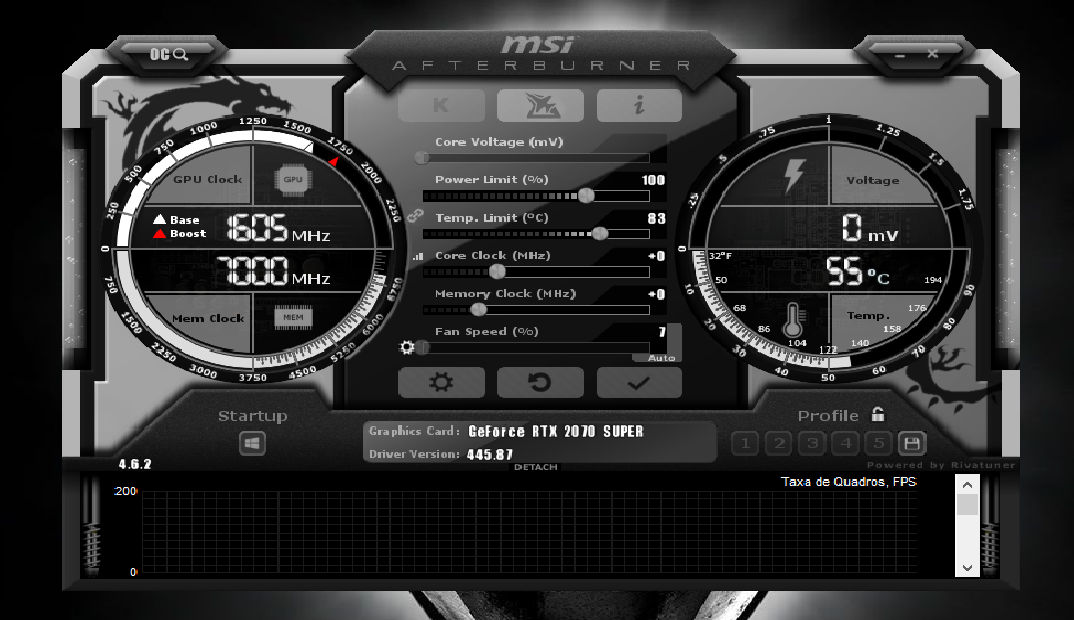
Task: Toggle the link icon beside Temp. Limit
Action: (x=415, y=216)
